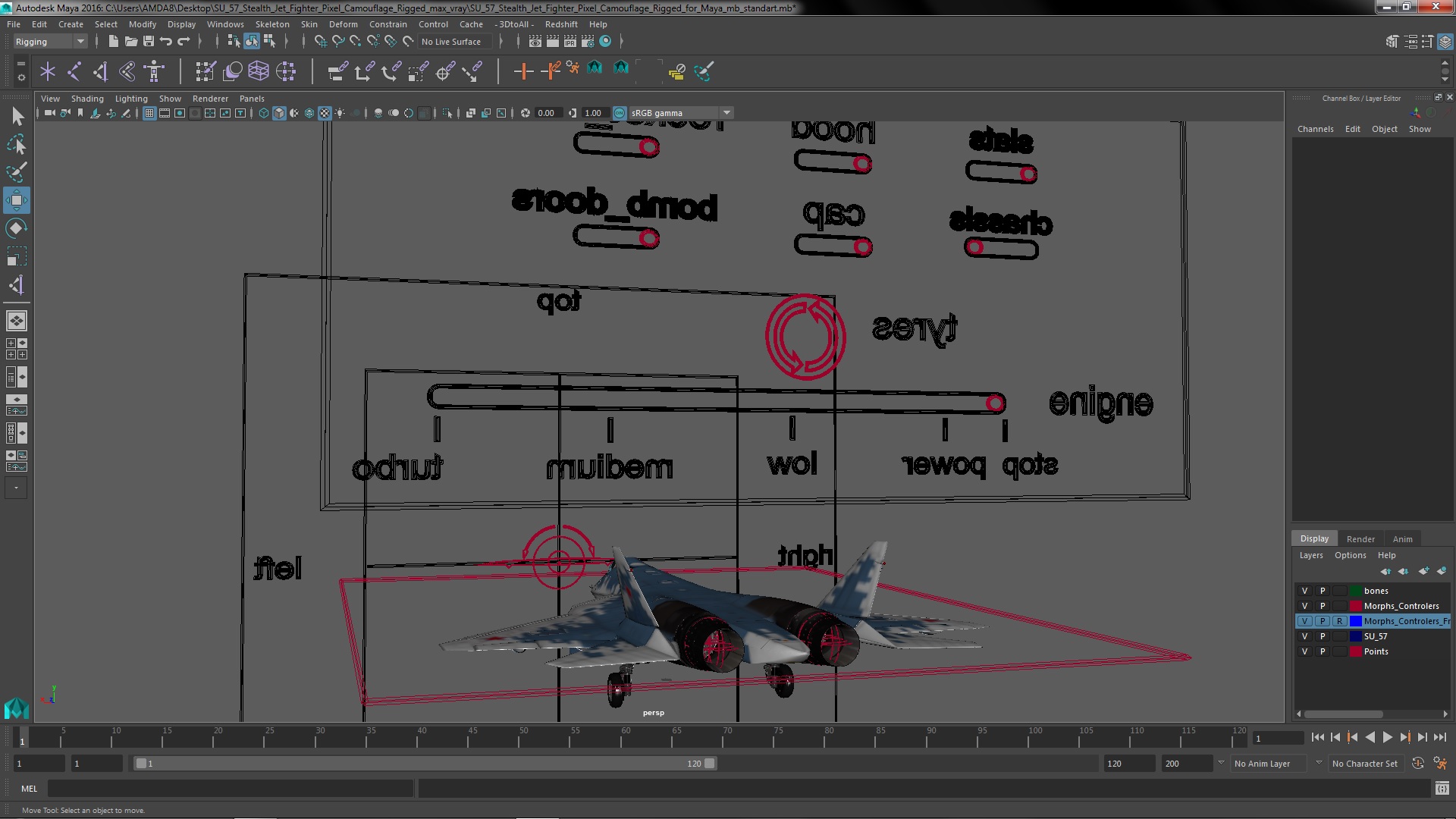Click the Set Key orange plus icon

(x=522, y=71)
